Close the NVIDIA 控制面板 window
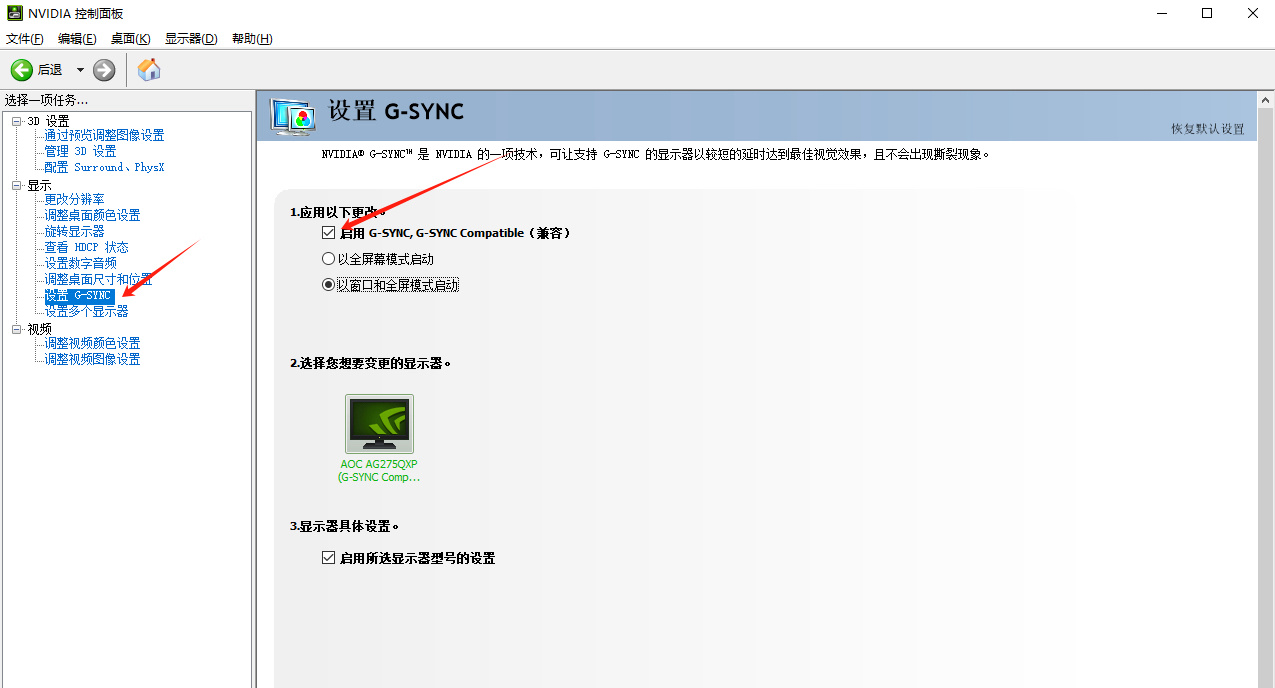 [x=1252, y=13]
